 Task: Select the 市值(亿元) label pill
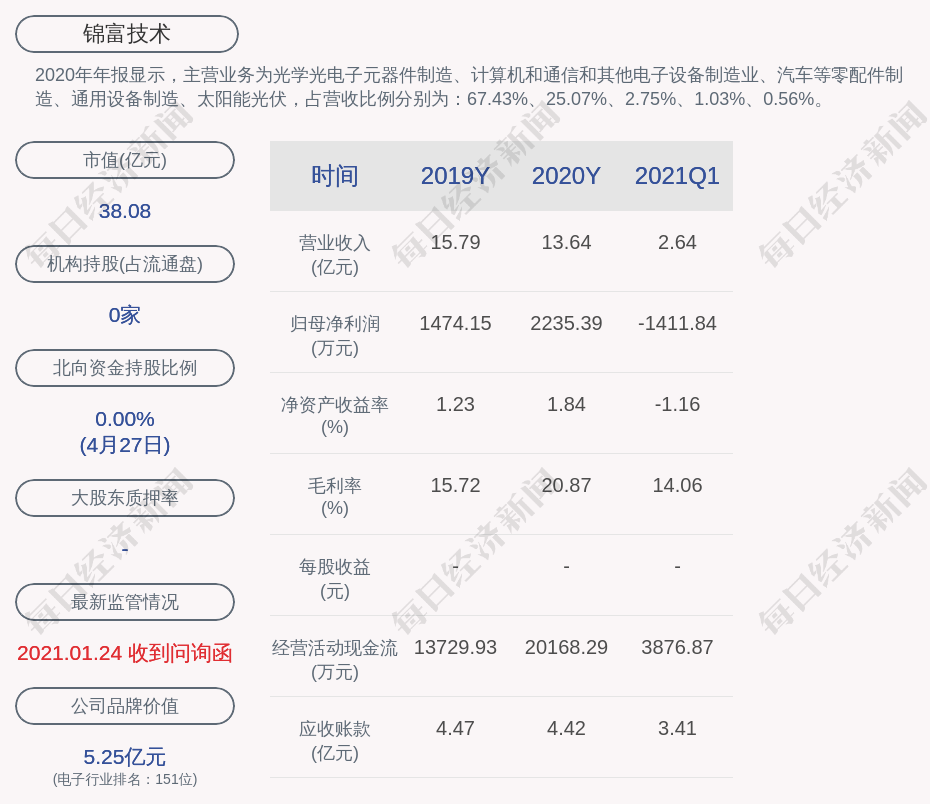tap(125, 160)
